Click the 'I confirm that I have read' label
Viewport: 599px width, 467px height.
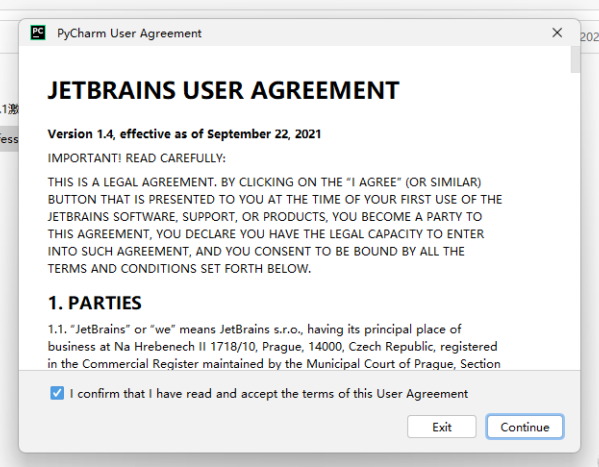(x=269, y=394)
